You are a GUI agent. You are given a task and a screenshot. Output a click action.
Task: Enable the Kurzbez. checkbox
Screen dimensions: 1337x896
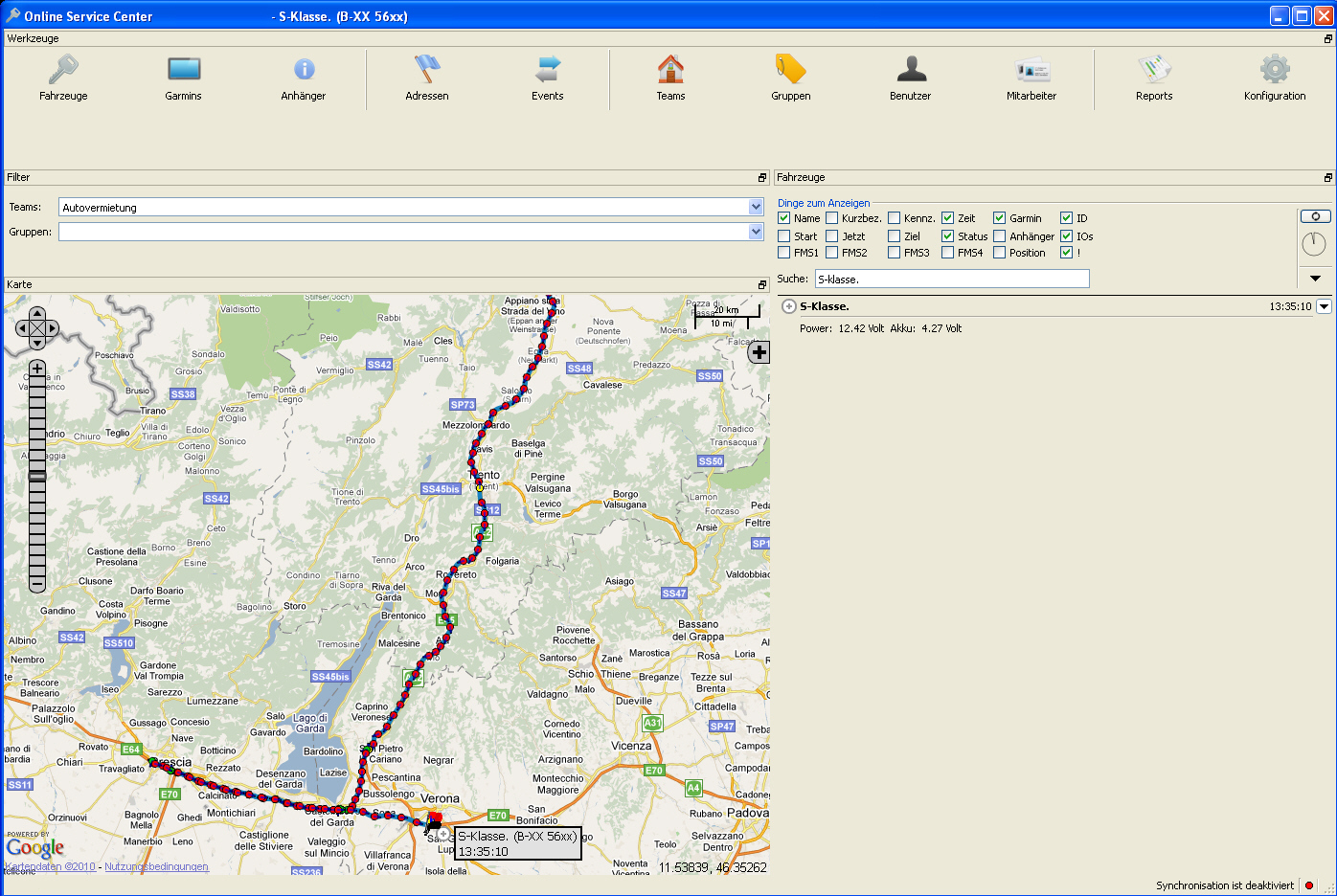pyautogui.click(x=832, y=218)
